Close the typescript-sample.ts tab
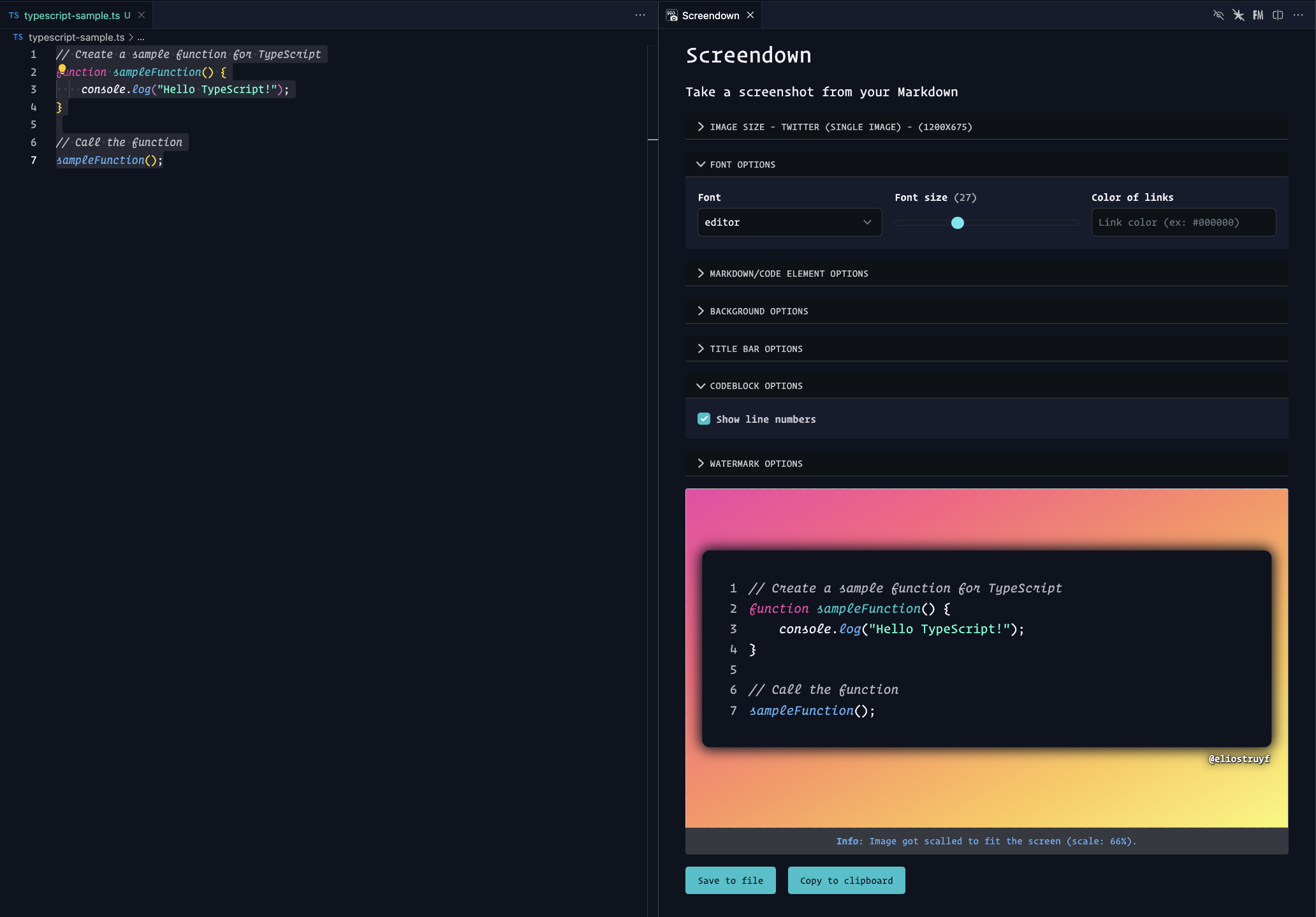Viewport: 1316px width, 917px height. pos(142,15)
